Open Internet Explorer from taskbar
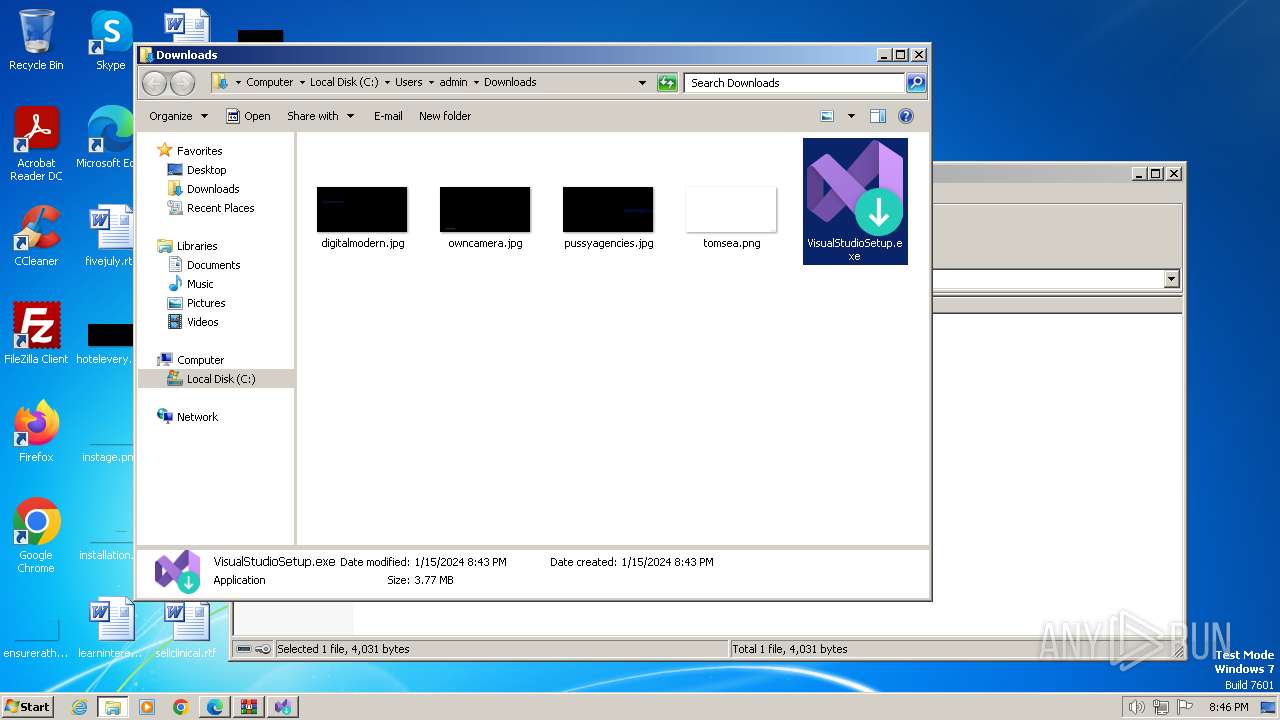 pos(80,707)
